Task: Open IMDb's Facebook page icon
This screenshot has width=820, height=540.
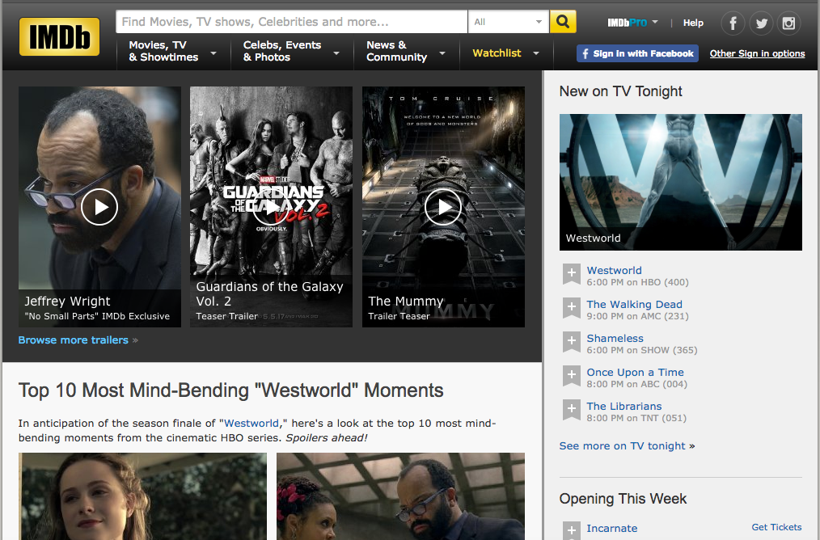Action: click(733, 23)
